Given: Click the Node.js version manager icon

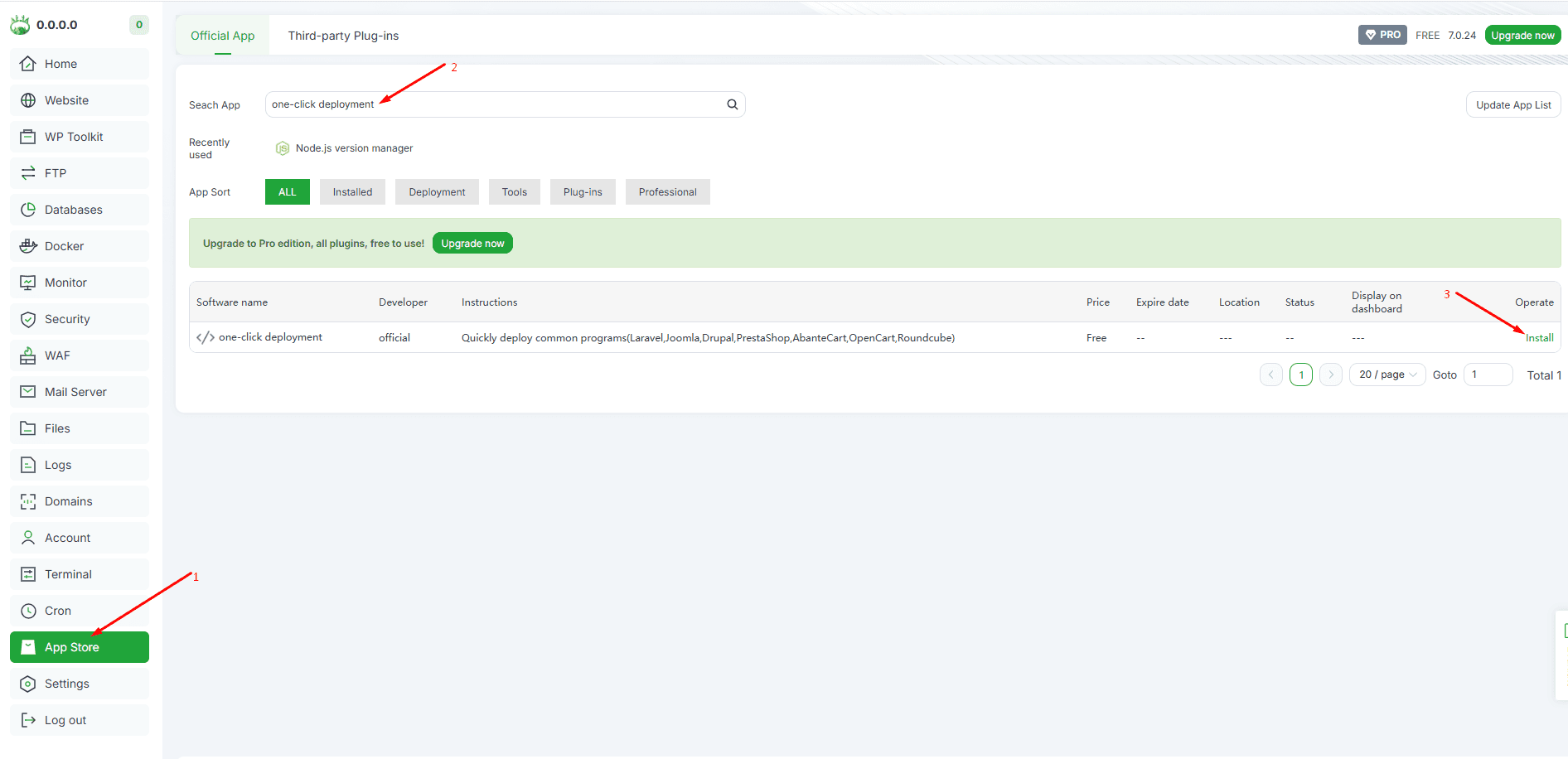Looking at the screenshot, I should (x=283, y=148).
